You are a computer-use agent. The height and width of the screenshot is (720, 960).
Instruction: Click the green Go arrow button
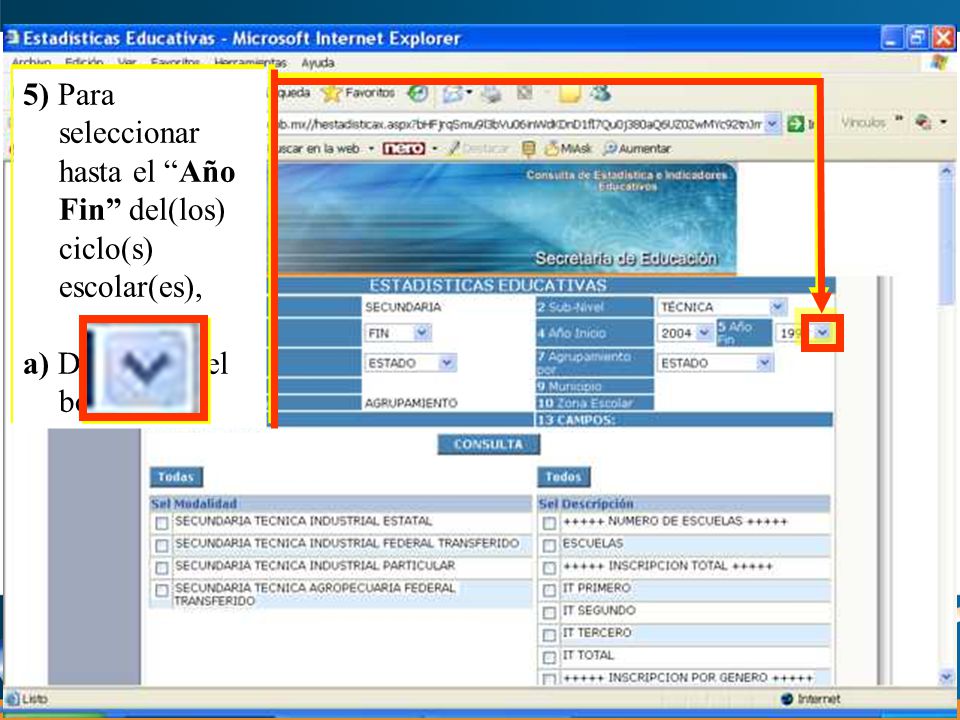(x=795, y=123)
